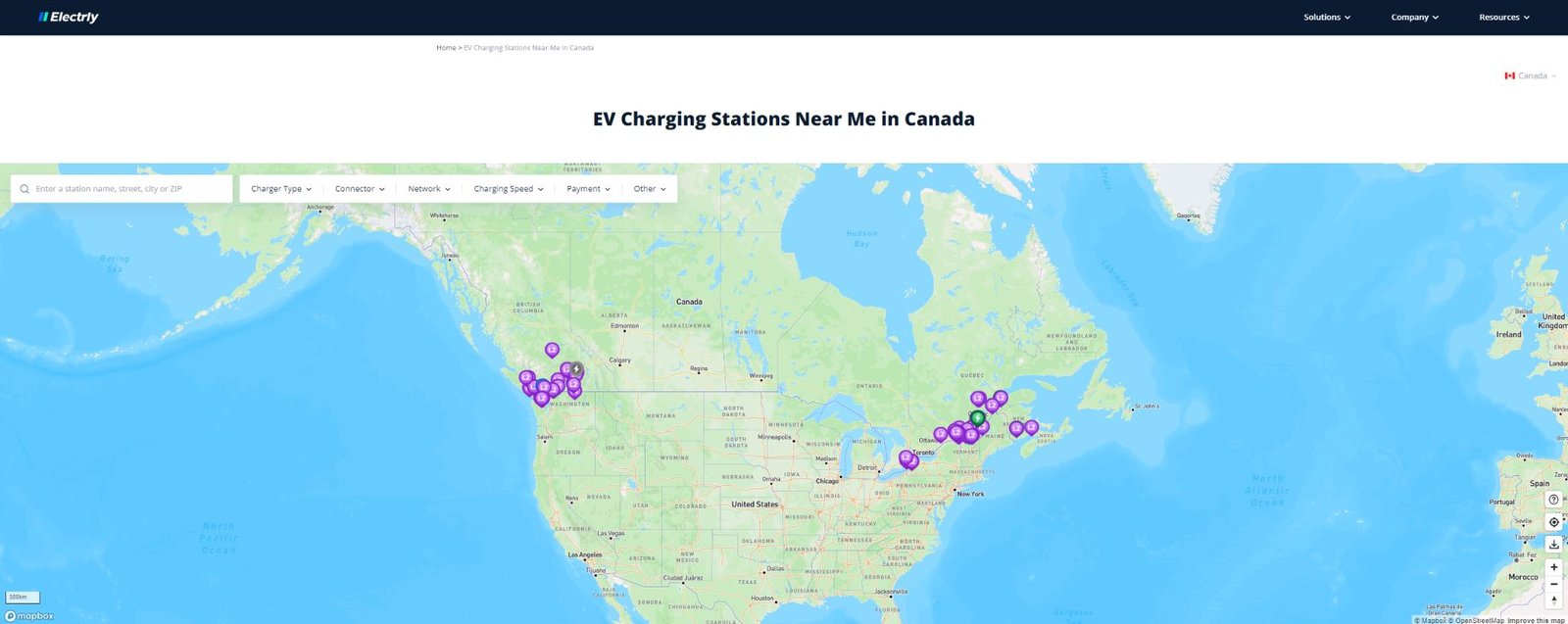This screenshot has height=624, width=1568.
Task: Open the Charger Type filter dropdown
Action: pyautogui.click(x=281, y=189)
